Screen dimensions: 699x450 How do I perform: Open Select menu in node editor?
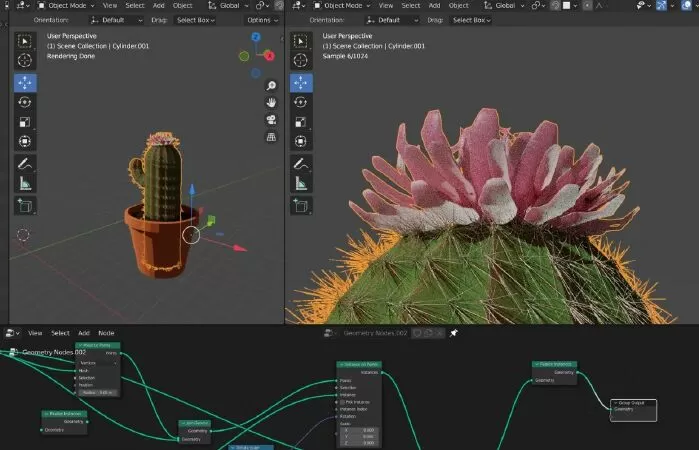[x=60, y=333]
